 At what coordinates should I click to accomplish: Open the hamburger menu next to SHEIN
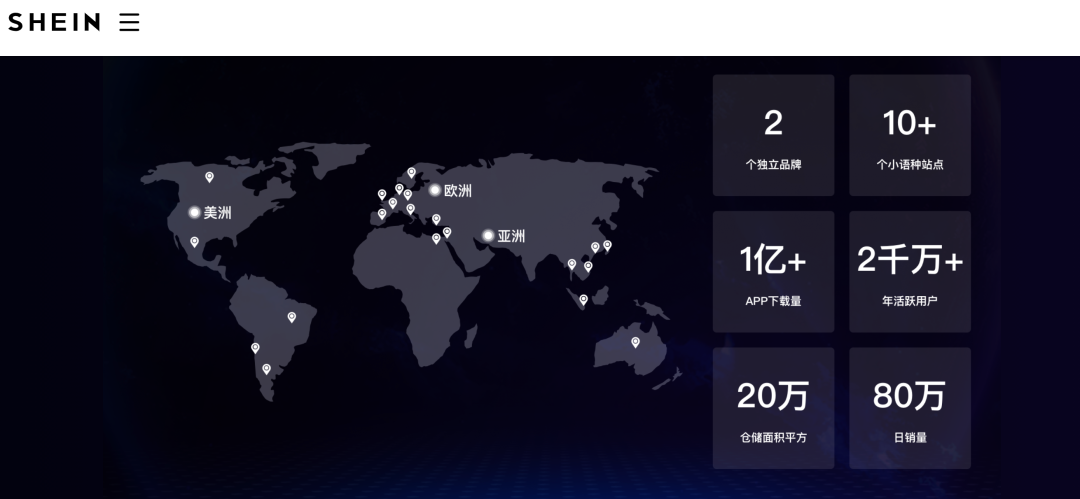pos(129,22)
